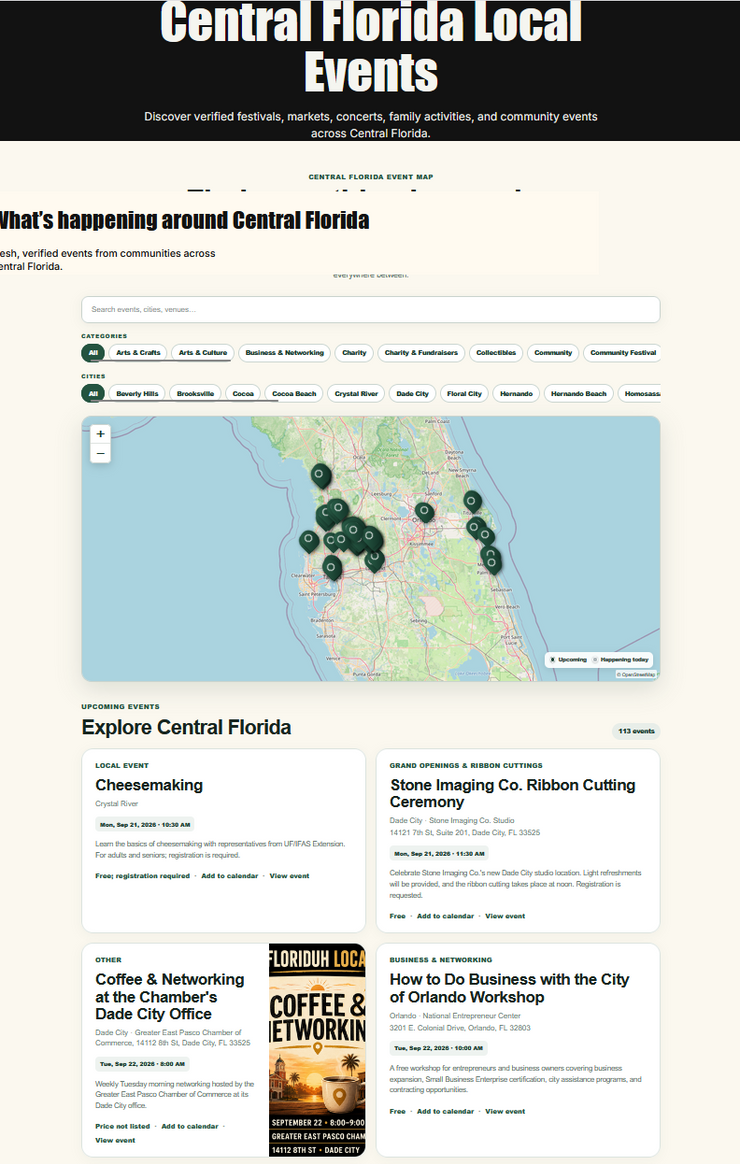Click the Explore Central Florida heading
The image size is (740, 1164).
186,728
